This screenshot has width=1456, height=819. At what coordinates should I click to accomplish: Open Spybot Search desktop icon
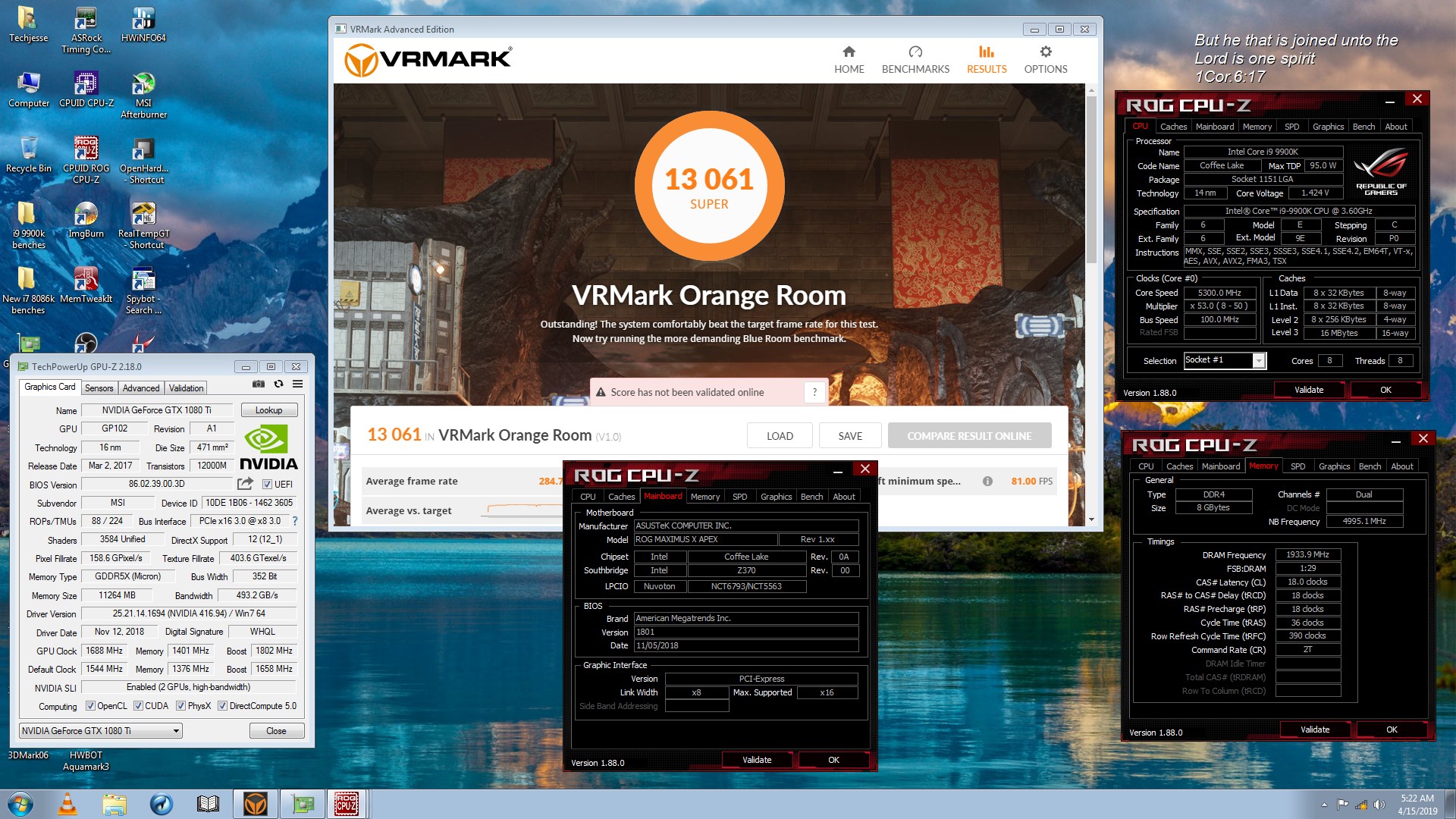click(143, 290)
